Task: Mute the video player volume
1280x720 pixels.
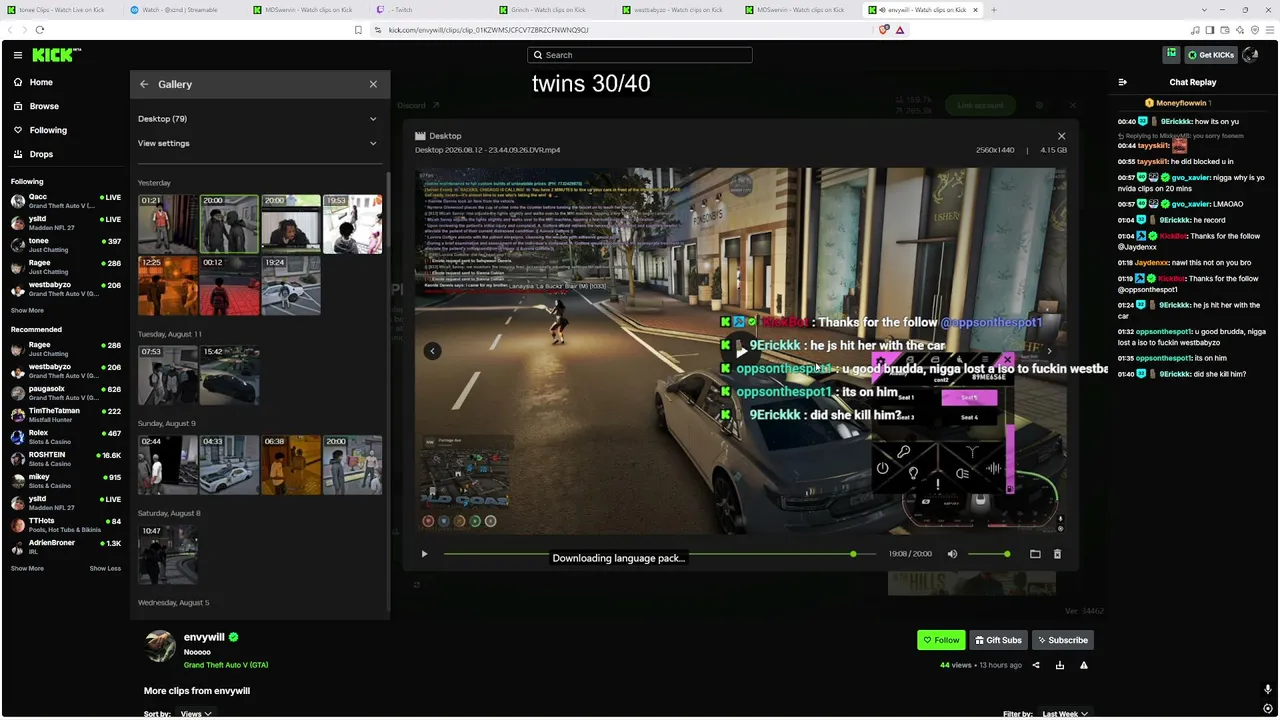Action: 952,554
